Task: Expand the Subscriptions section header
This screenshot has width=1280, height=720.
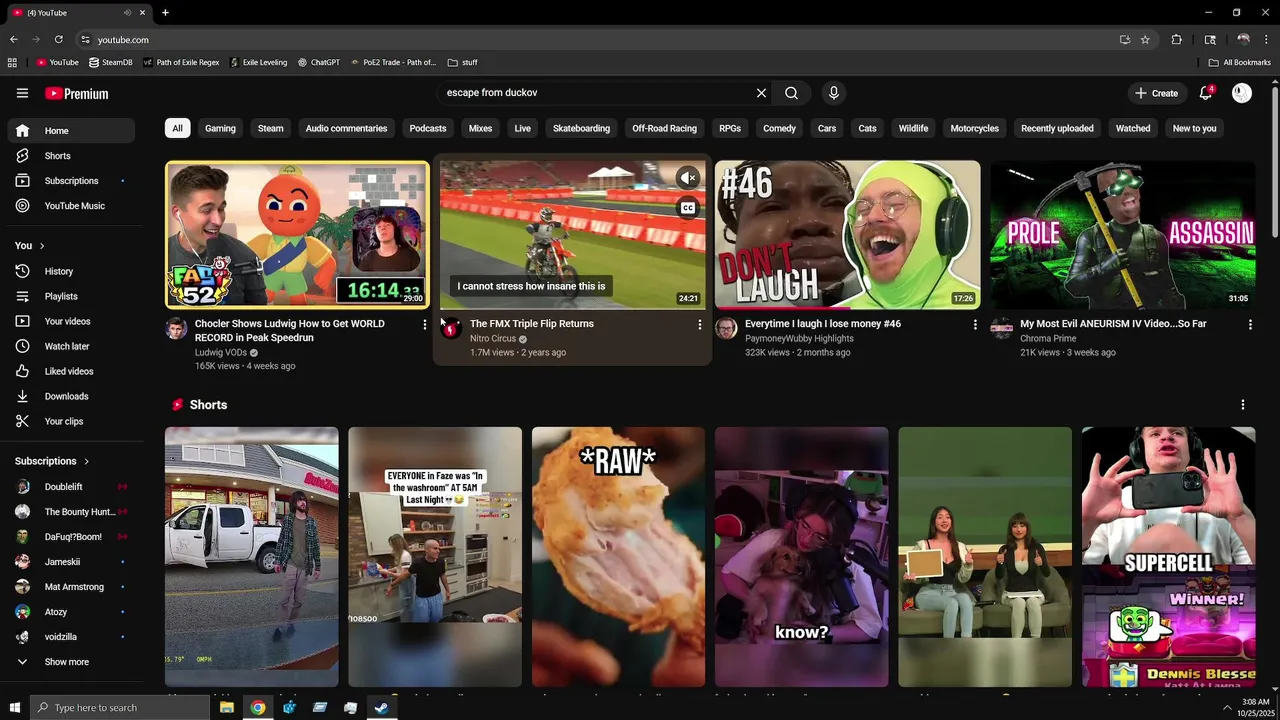Action: (x=52, y=461)
